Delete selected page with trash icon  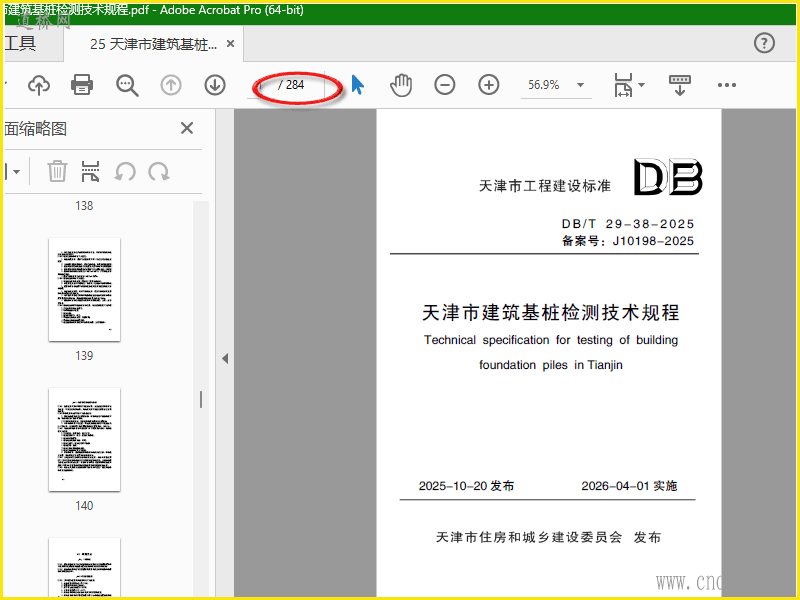(57, 171)
